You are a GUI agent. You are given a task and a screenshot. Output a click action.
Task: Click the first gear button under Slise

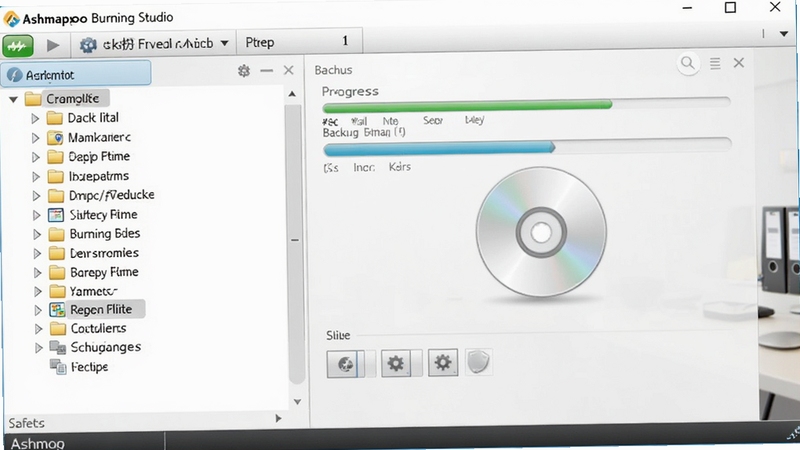point(396,363)
